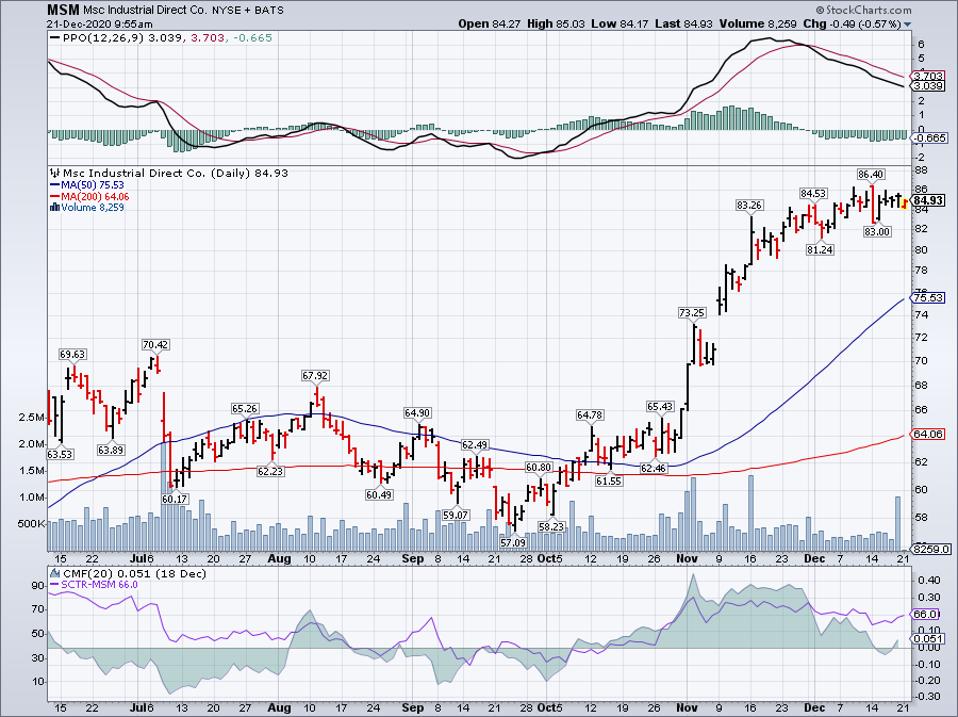Click the area icon before CMF(20) legend
The image size is (958, 717).
55,573
